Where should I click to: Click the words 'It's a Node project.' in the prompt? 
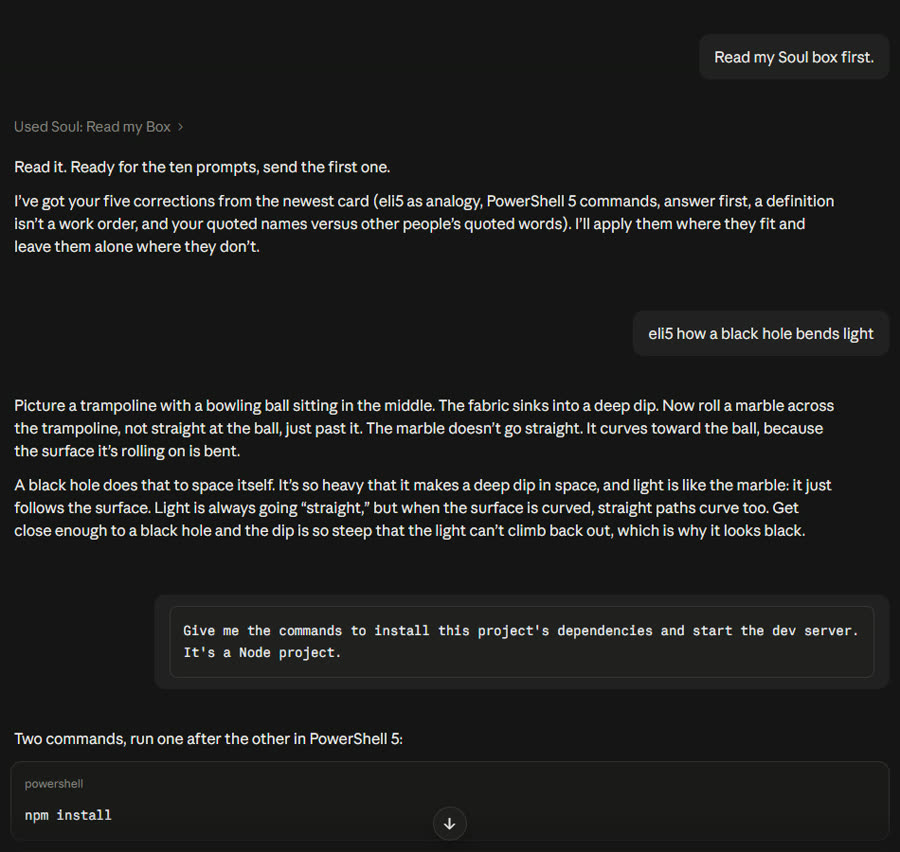point(262,653)
